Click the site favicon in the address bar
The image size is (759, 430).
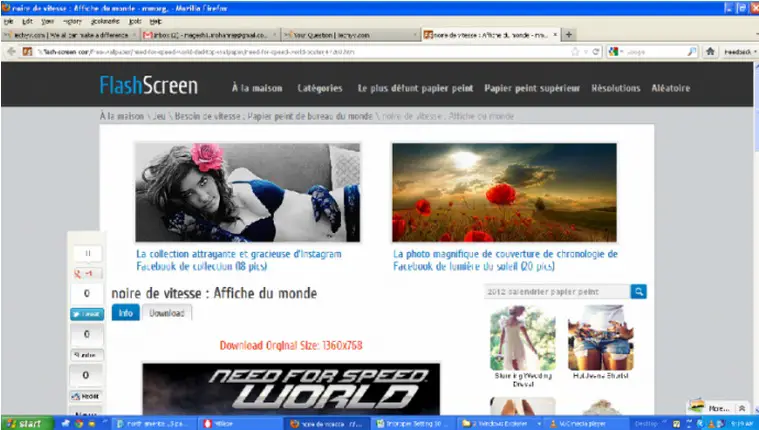click(28, 51)
